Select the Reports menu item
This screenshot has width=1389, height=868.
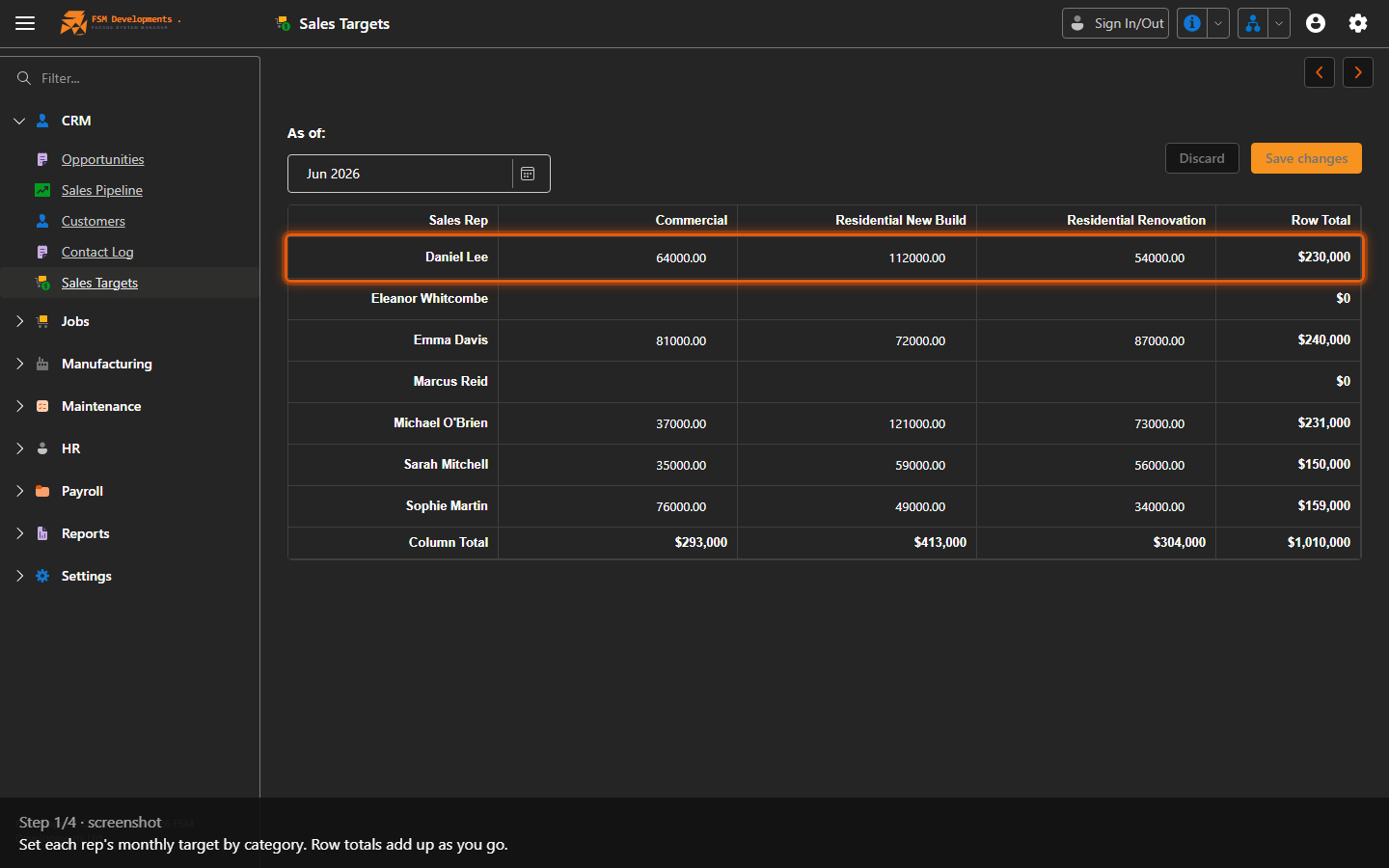click(85, 533)
